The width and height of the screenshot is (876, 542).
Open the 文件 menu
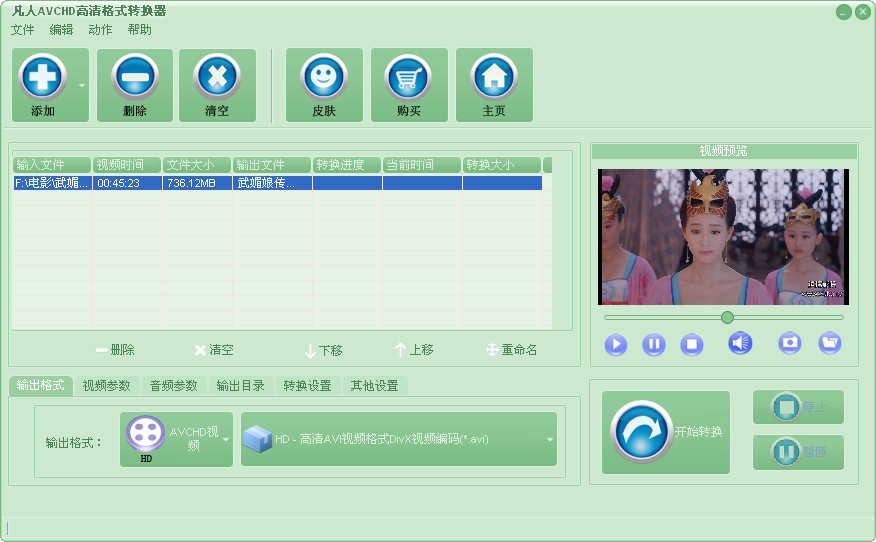pyautogui.click(x=22, y=30)
